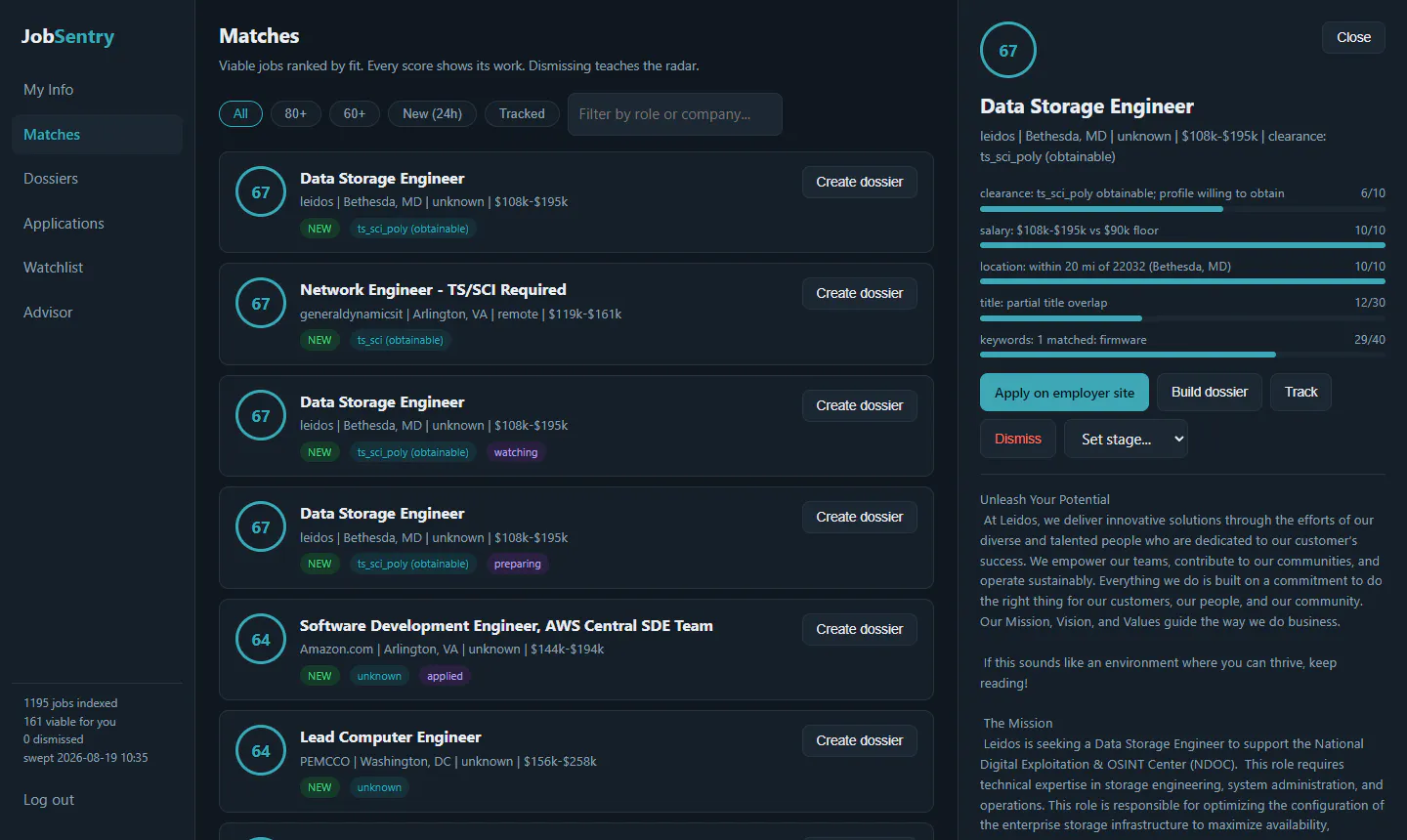Dismiss the open job match

click(x=1018, y=440)
